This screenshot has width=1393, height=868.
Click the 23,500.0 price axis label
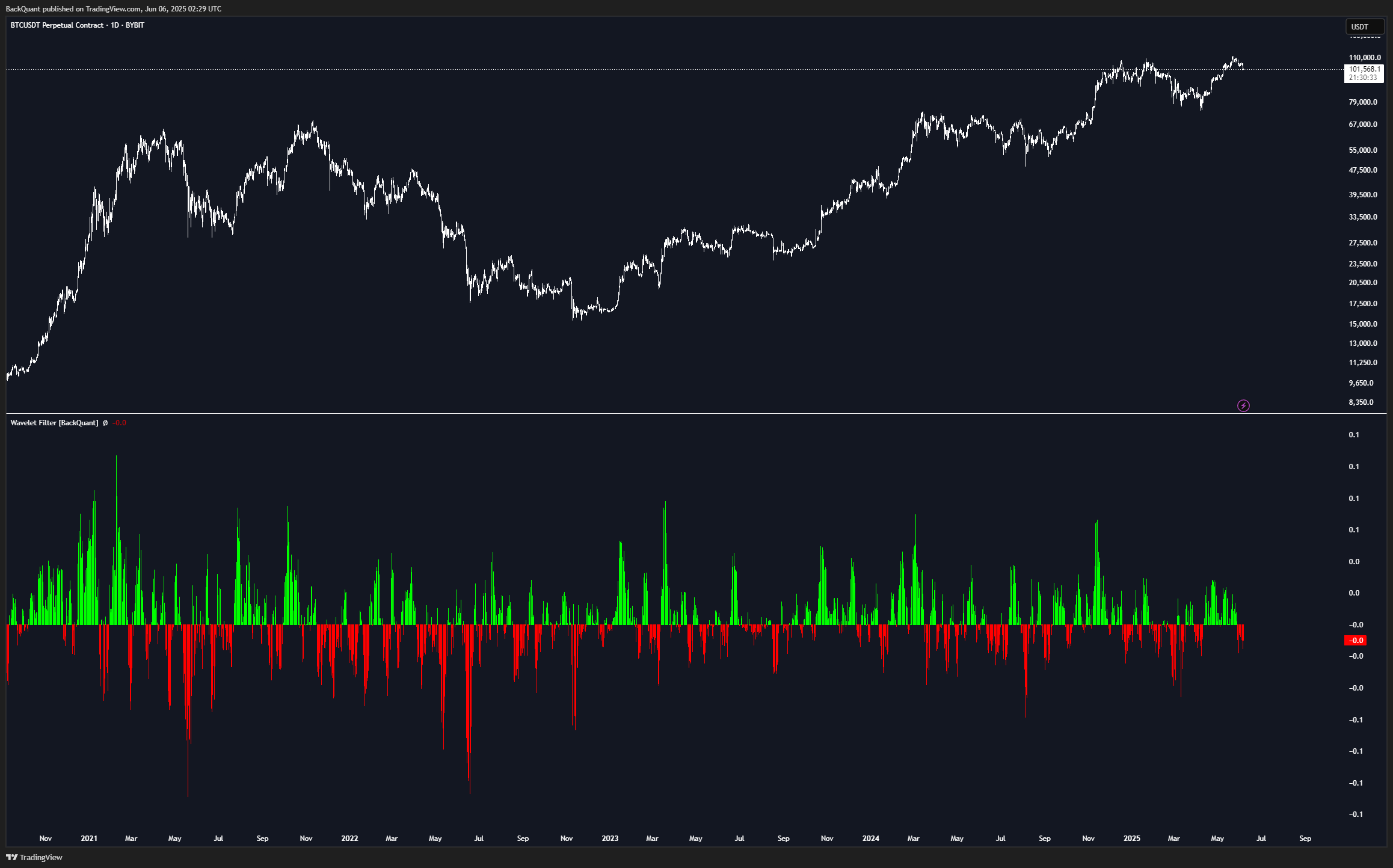(x=1363, y=264)
